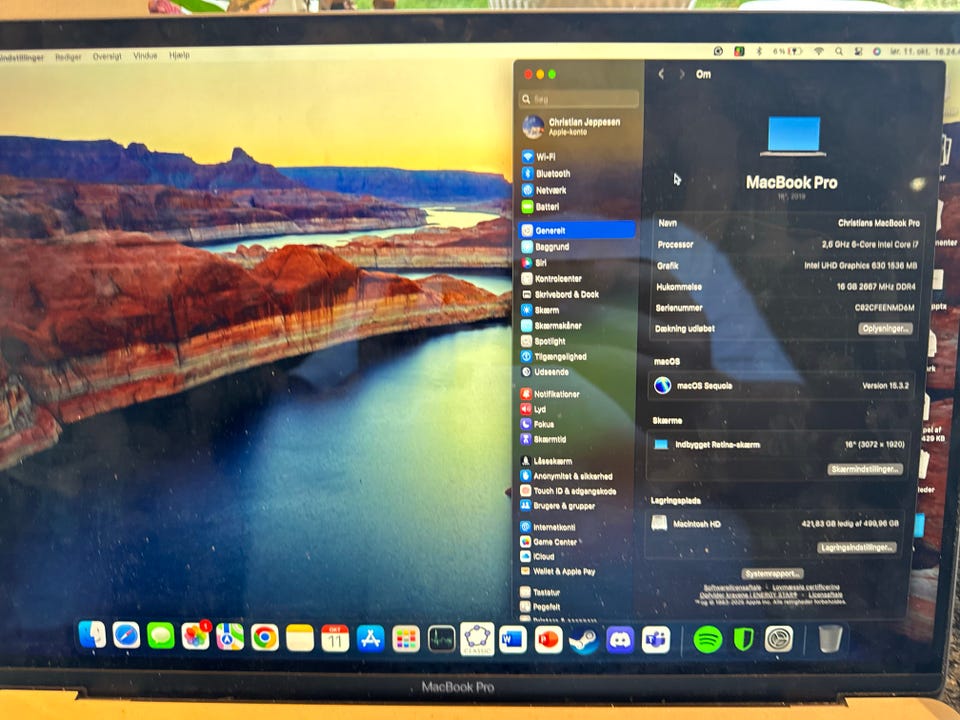The height and width of the screenshot is (720, 960).
Task: Select Kontrolcenter in the sidebar
Action: tap(551, 278)
